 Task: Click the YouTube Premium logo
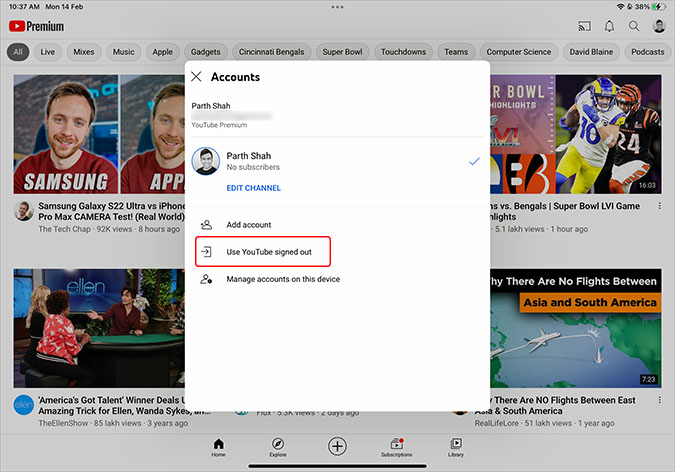(x=36, y=26)
